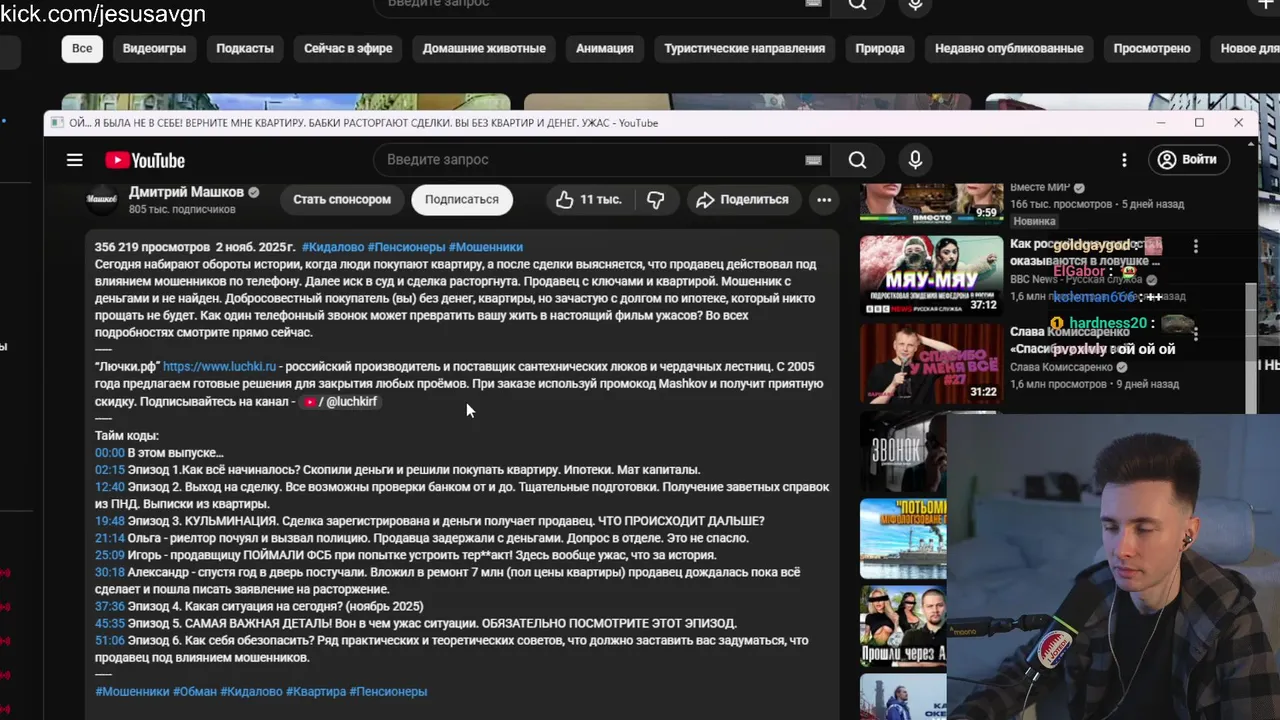Image resolution: width=1280 pixels, height=720 pixels.
Task: Jump to timecode 45:35
Action: click(110, 623)
